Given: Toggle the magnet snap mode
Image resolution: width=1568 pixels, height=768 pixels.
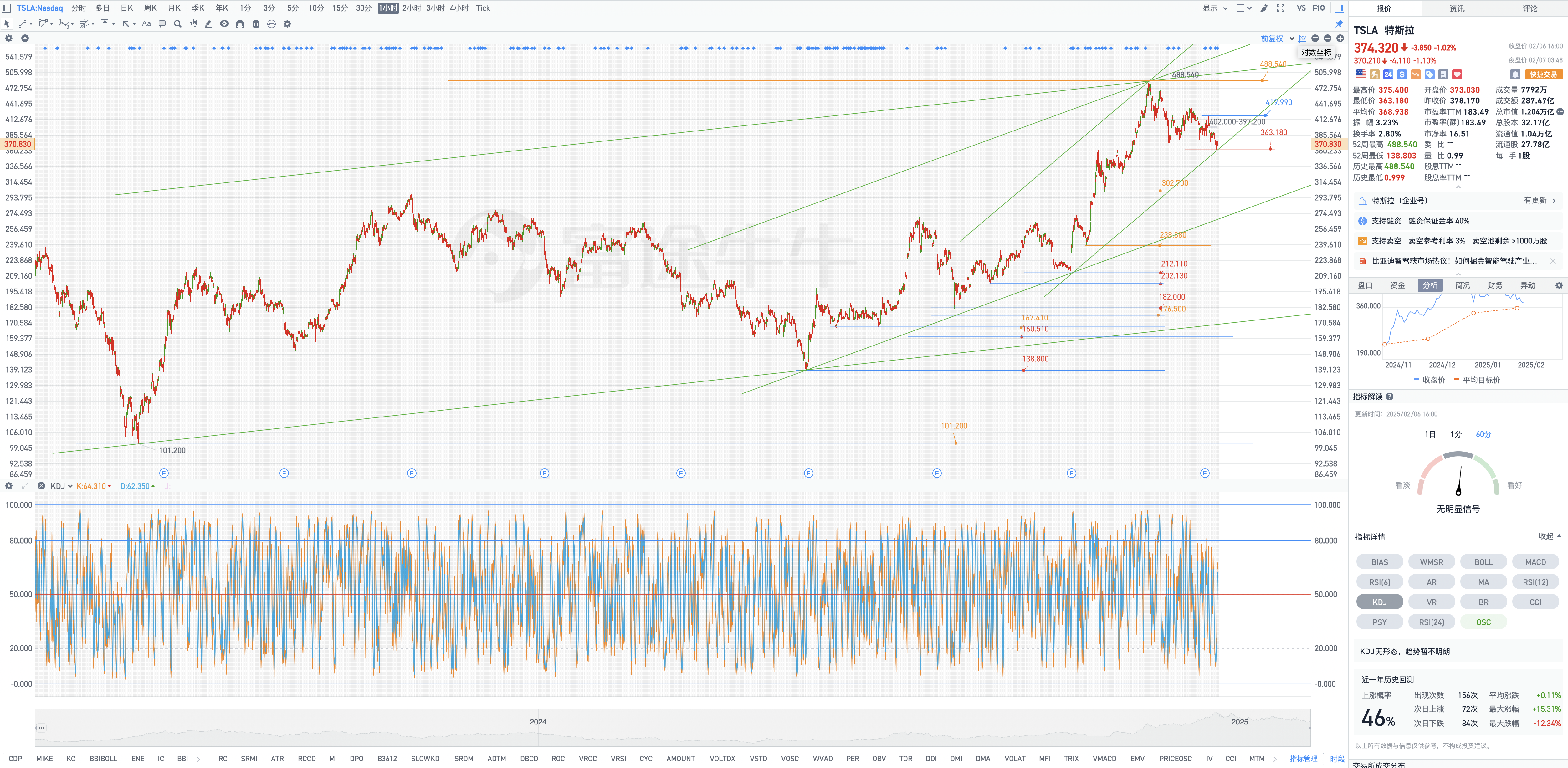Looking at the screenshot, I should coord(240,24).
